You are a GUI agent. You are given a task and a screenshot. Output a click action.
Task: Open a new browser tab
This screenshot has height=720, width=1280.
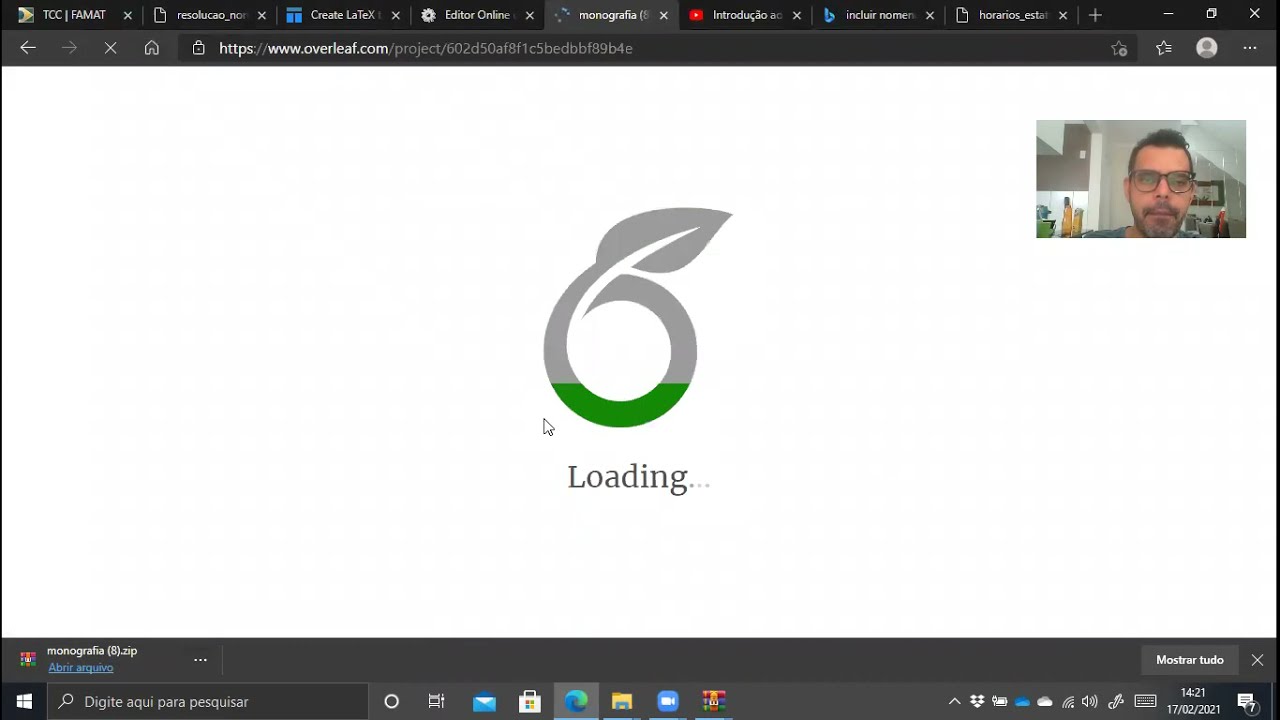coord(1095,15)
